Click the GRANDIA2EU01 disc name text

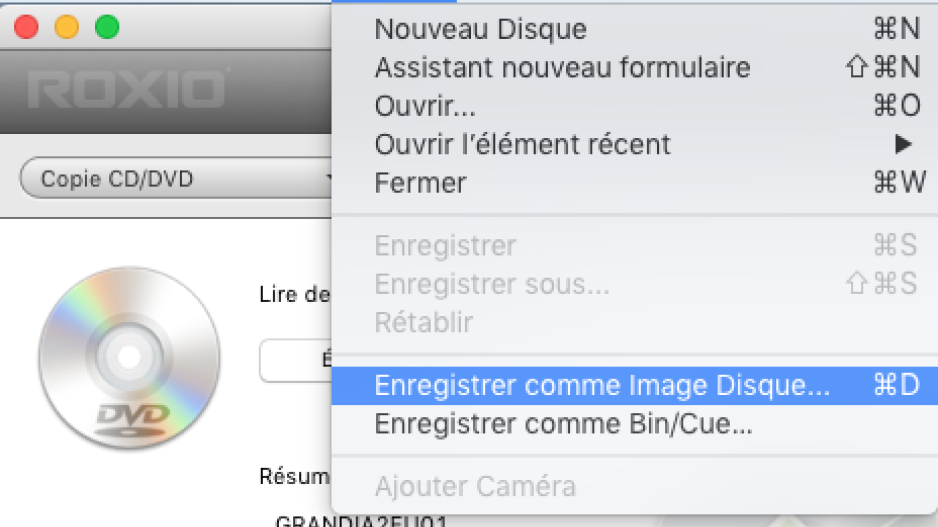361,521
